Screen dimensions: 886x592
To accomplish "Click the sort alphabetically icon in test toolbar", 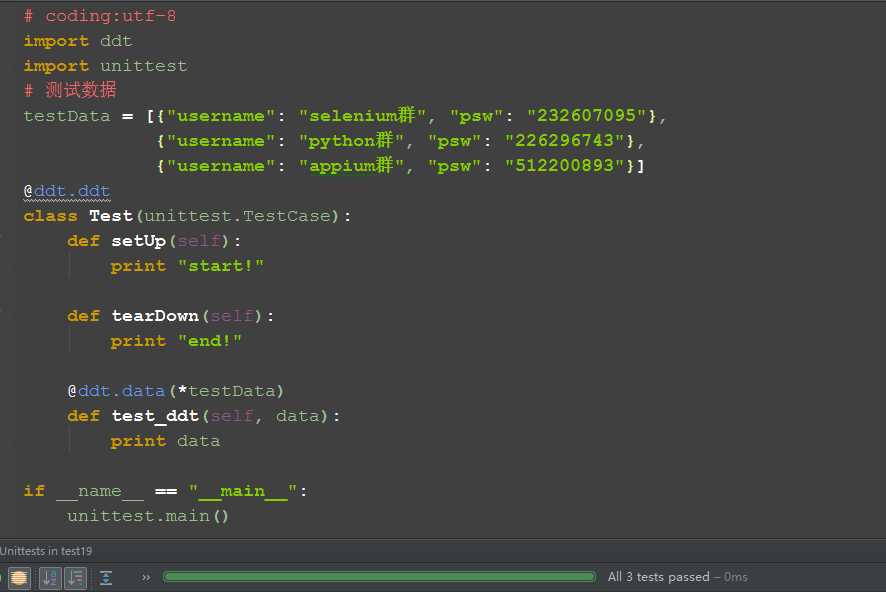I will tap(50, 577).
